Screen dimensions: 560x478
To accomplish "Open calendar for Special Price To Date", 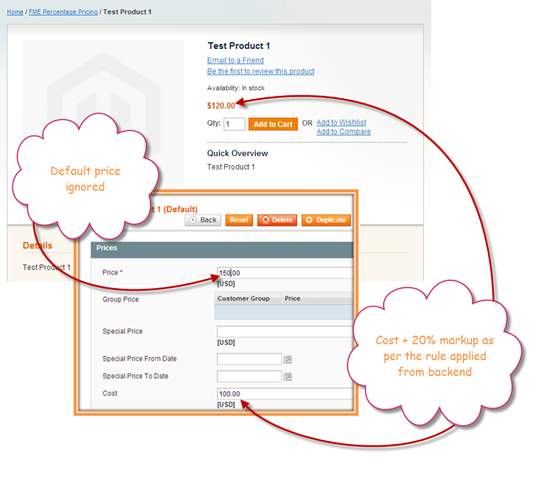I will point(288,377).
